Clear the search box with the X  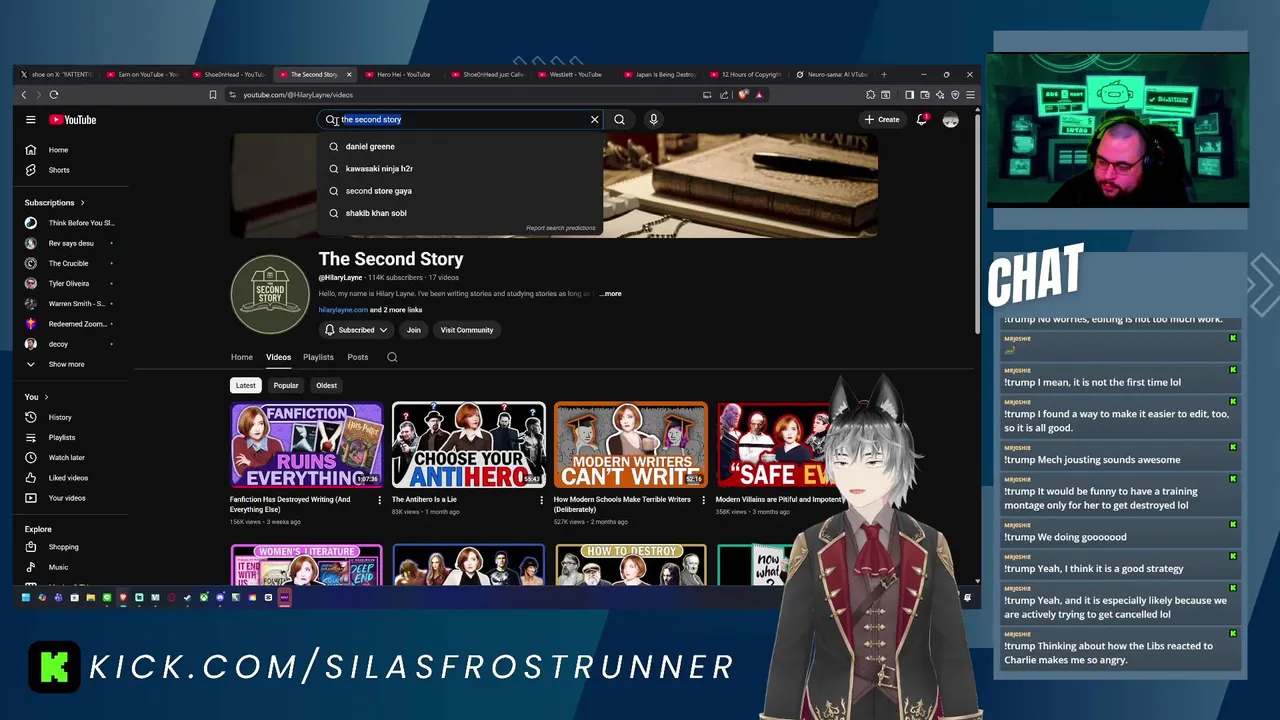point(594,120)
